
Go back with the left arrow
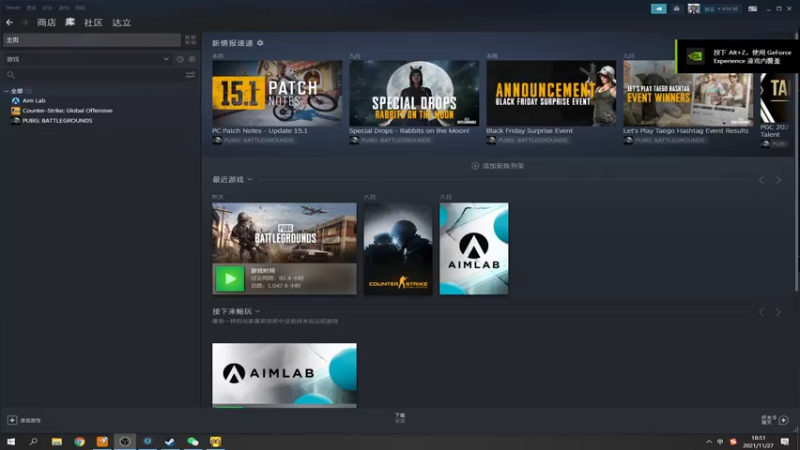coord(9,22)
